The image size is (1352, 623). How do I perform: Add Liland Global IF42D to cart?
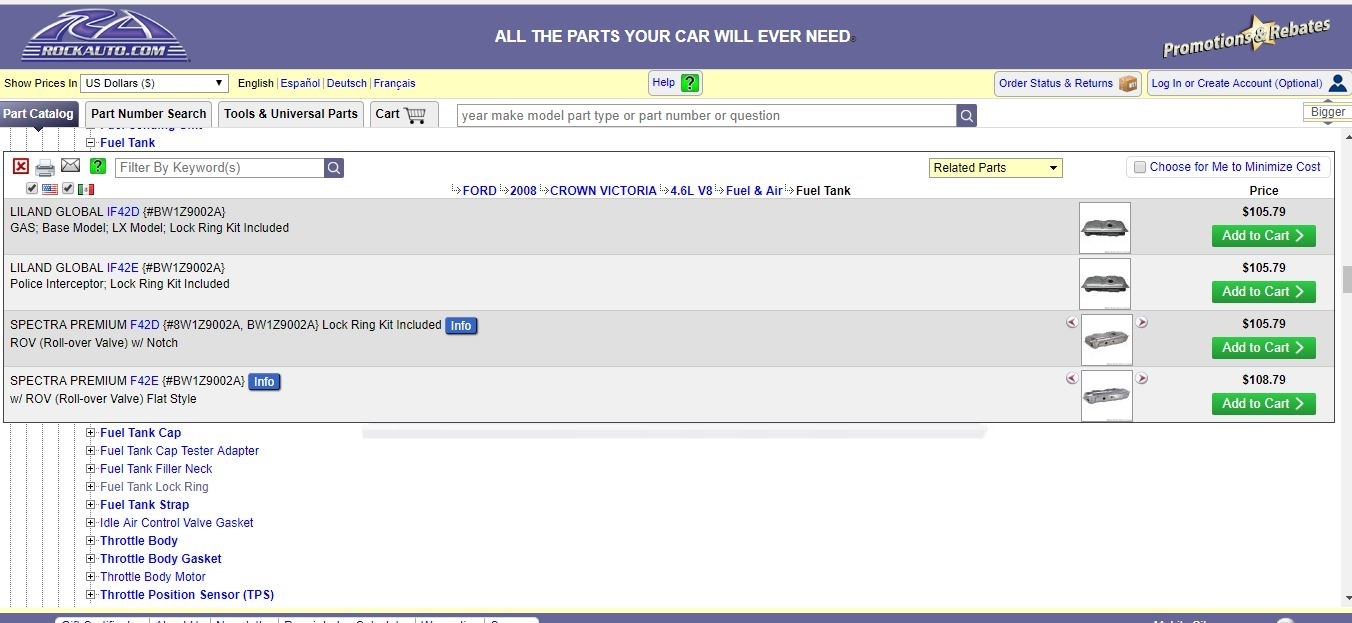click(x=1263, y=236)
